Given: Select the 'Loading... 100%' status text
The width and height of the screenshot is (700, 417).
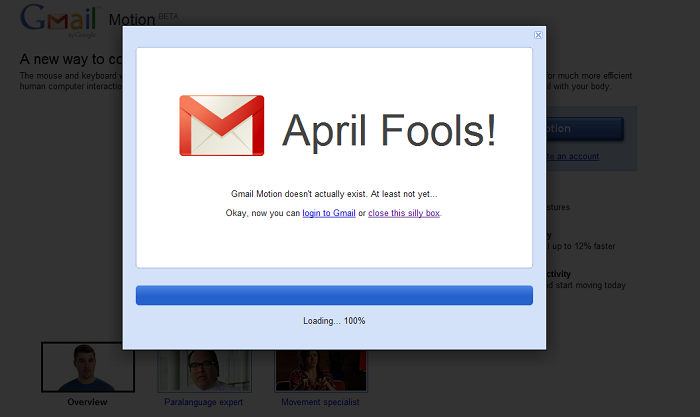Looking at the screenshot, I should tap(334, 321).
